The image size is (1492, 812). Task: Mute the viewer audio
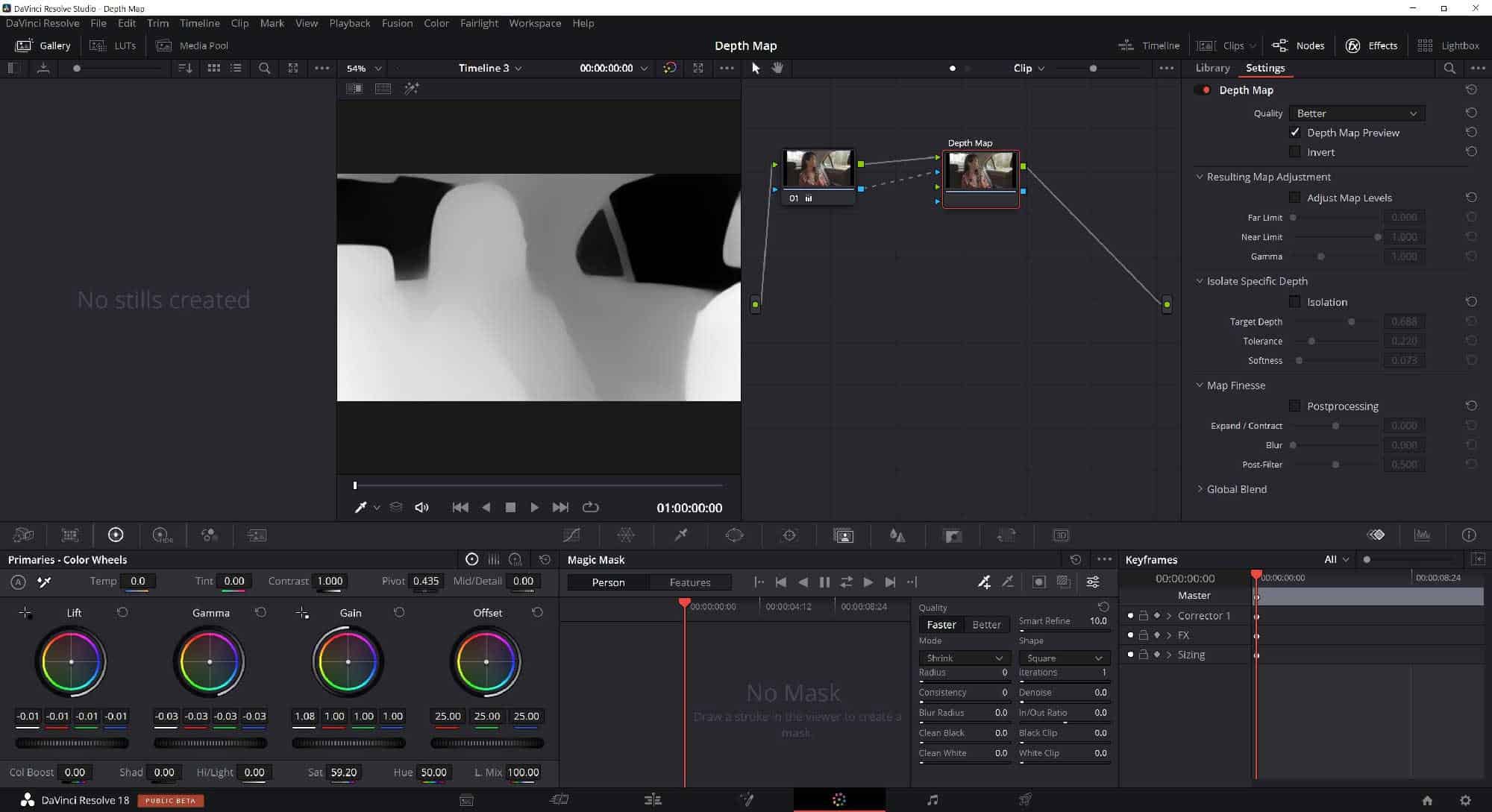pos(421,508)
